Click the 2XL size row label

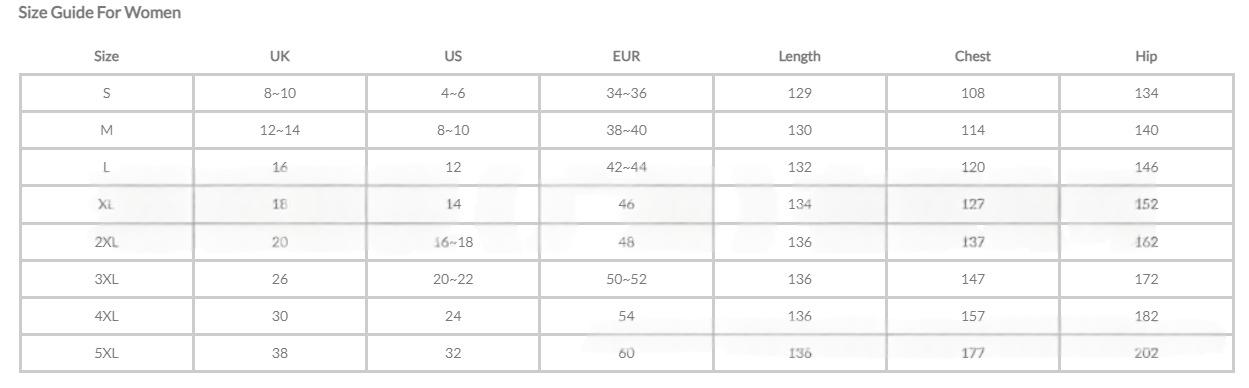[x=106, y=241]
